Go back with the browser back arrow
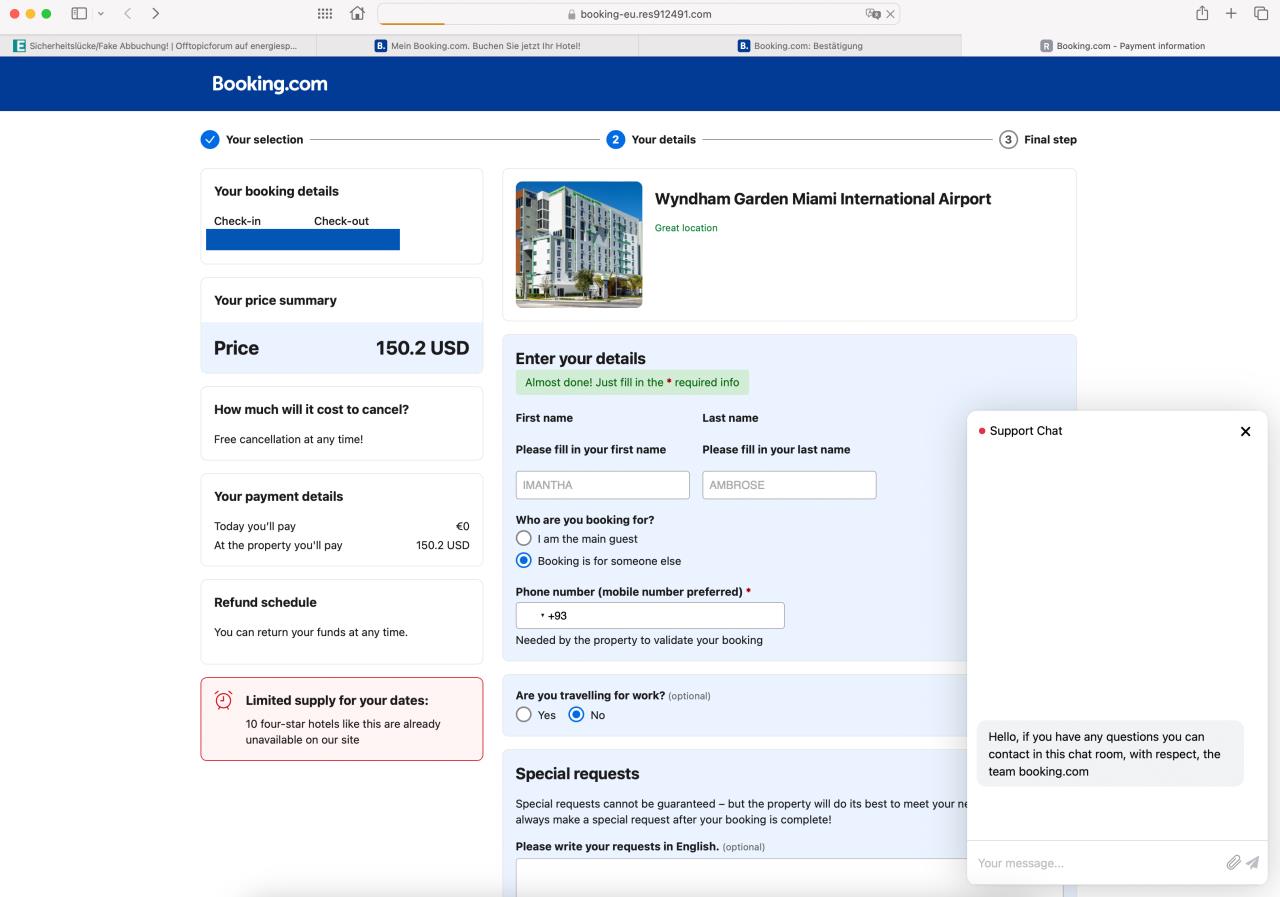This screenshot has width=1280, height=897. (128, 14)
